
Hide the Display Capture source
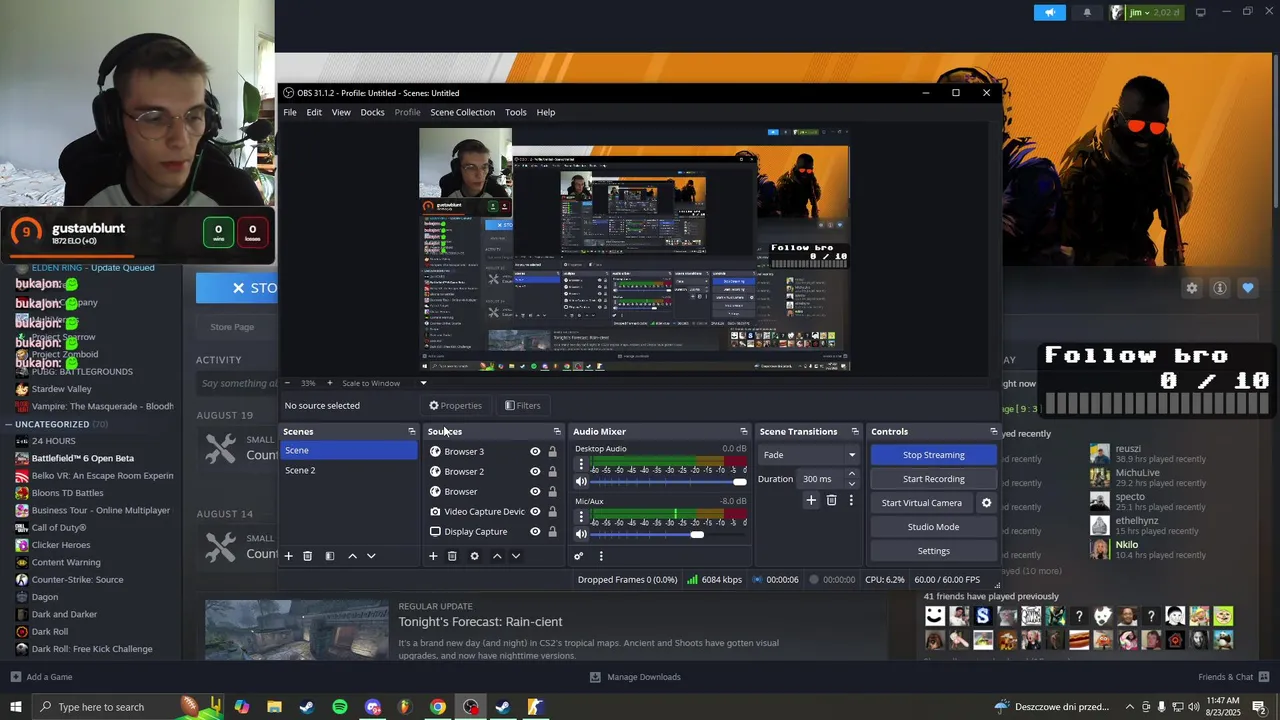535,532
